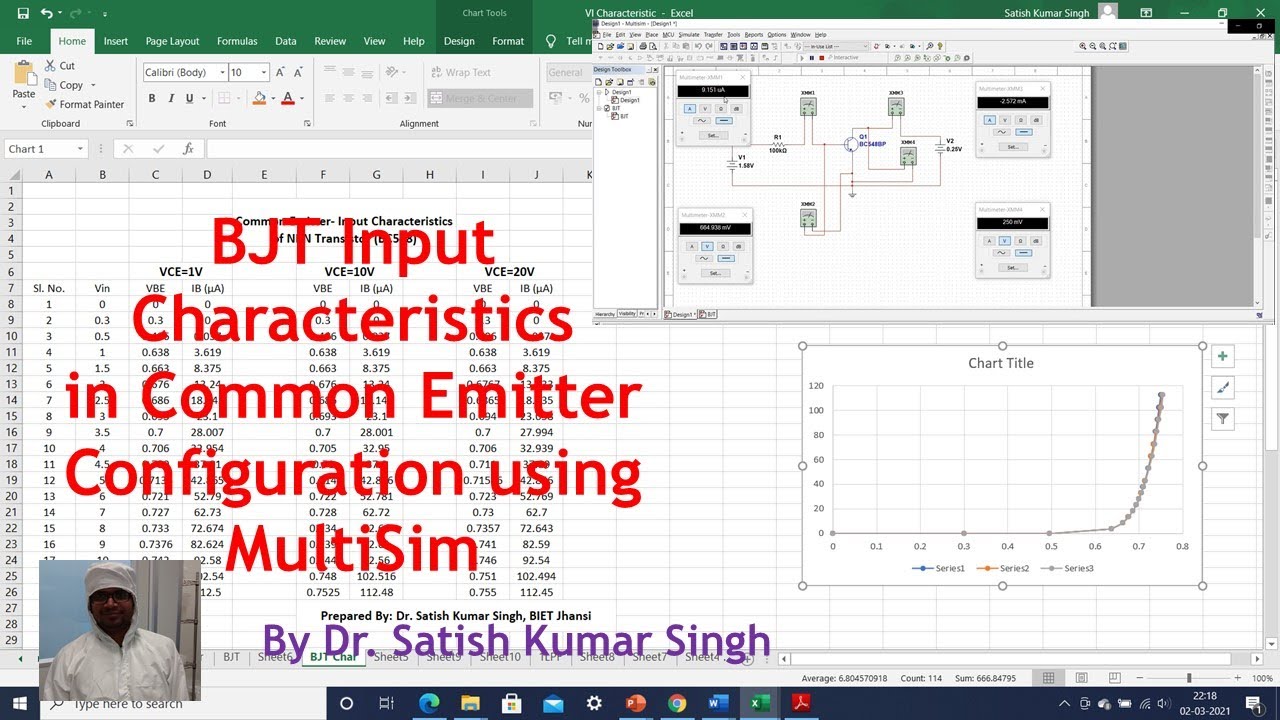Open PowerPoint from the Windows taskbar

pos(636,703)
